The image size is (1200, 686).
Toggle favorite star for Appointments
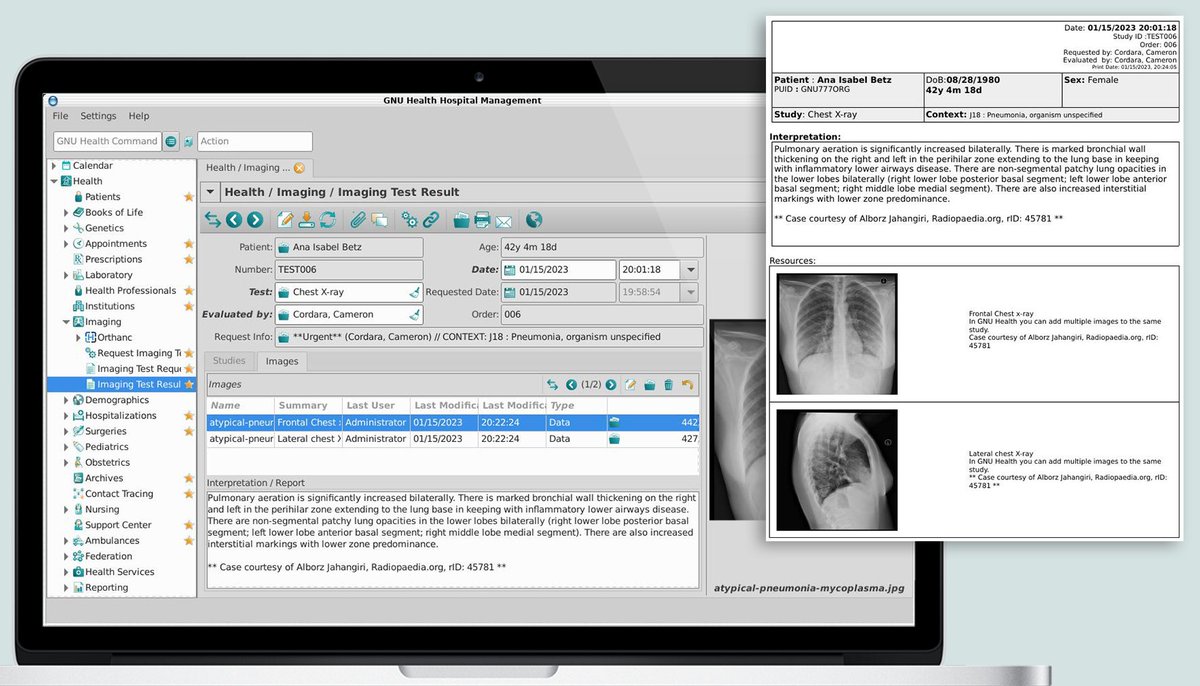point(189,244)
